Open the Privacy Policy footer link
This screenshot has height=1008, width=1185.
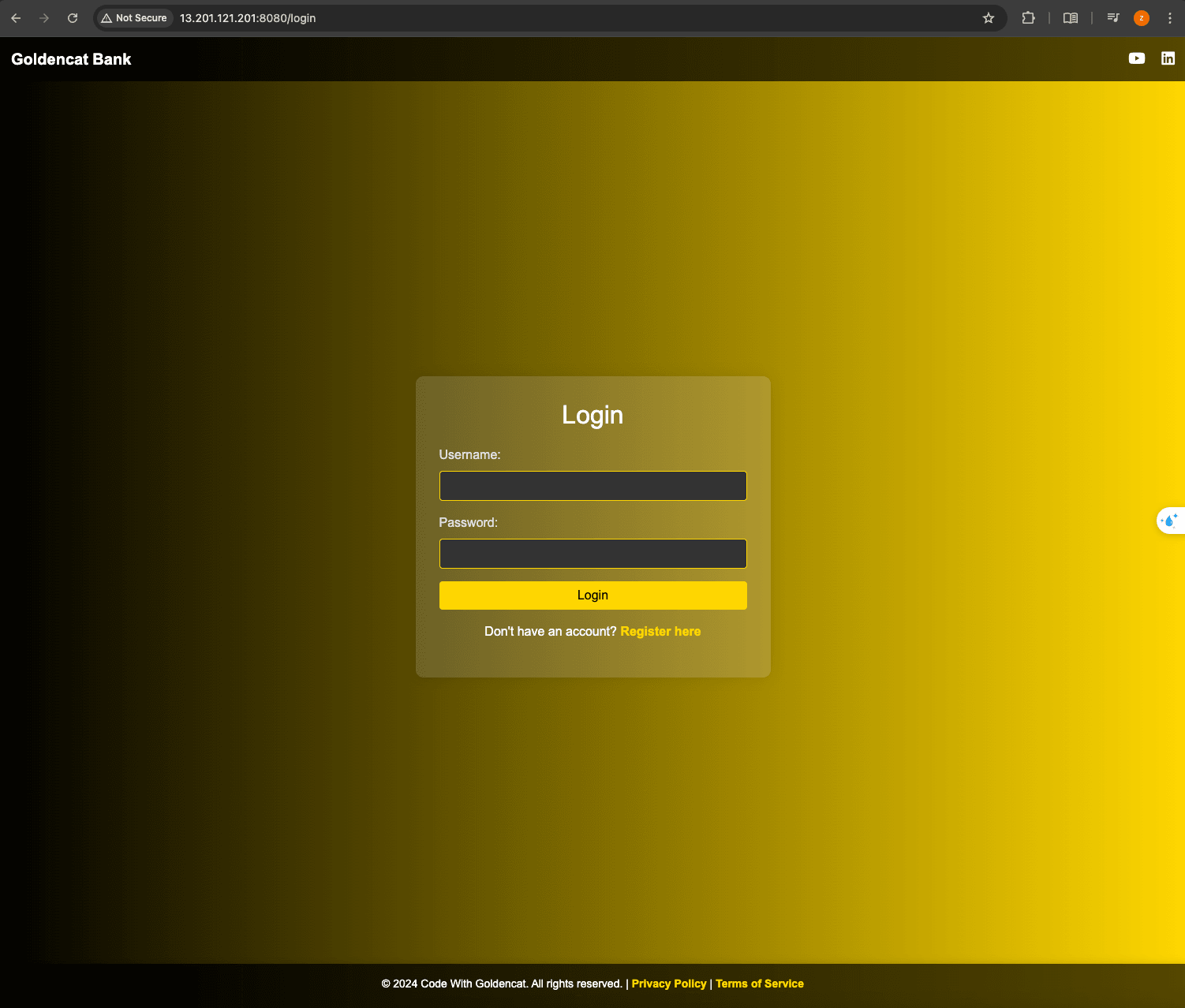click(668, 984)
